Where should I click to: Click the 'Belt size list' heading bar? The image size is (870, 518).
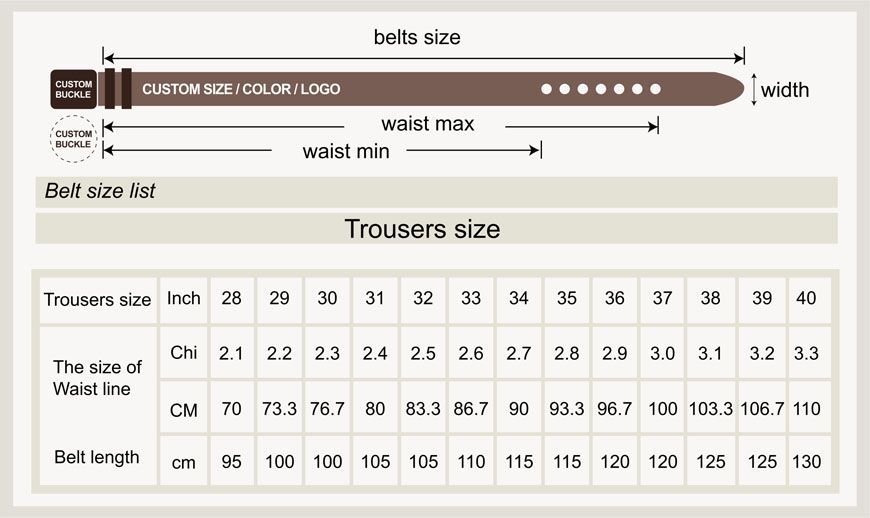pyautogui.click(x=437, y=192)
